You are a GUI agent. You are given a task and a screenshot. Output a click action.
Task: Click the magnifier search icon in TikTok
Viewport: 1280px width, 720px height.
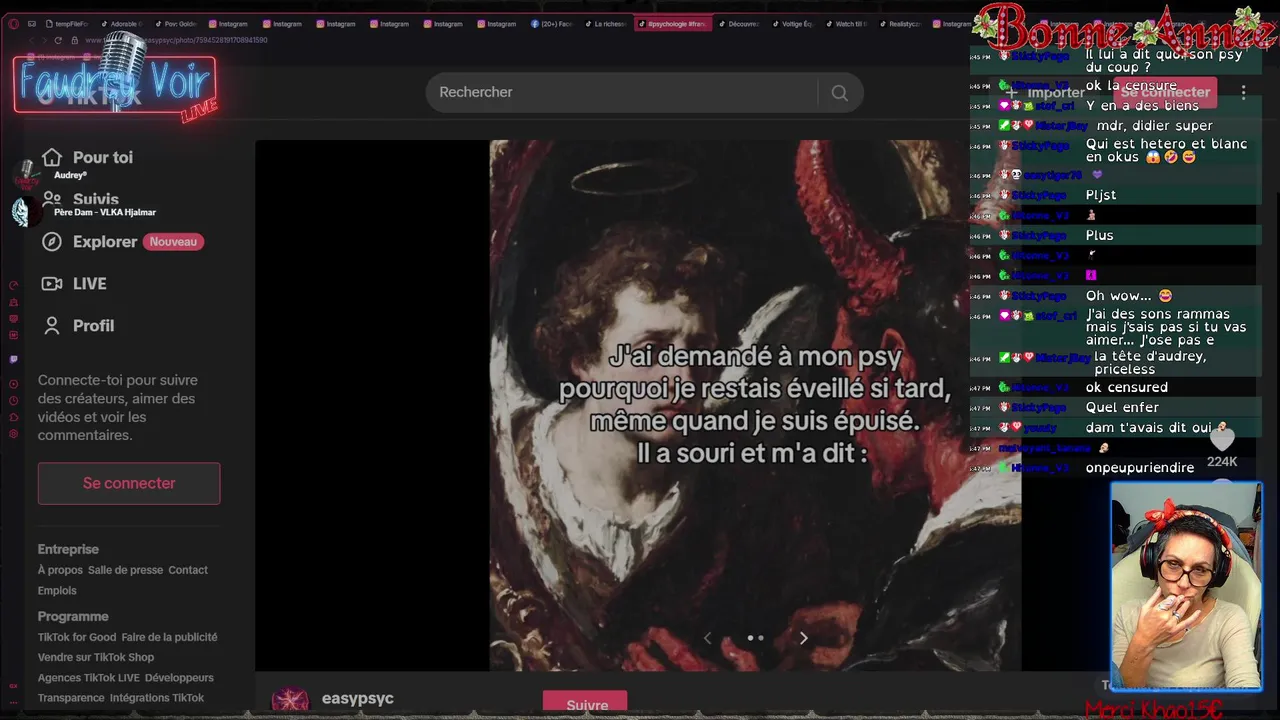pos(840,93)
